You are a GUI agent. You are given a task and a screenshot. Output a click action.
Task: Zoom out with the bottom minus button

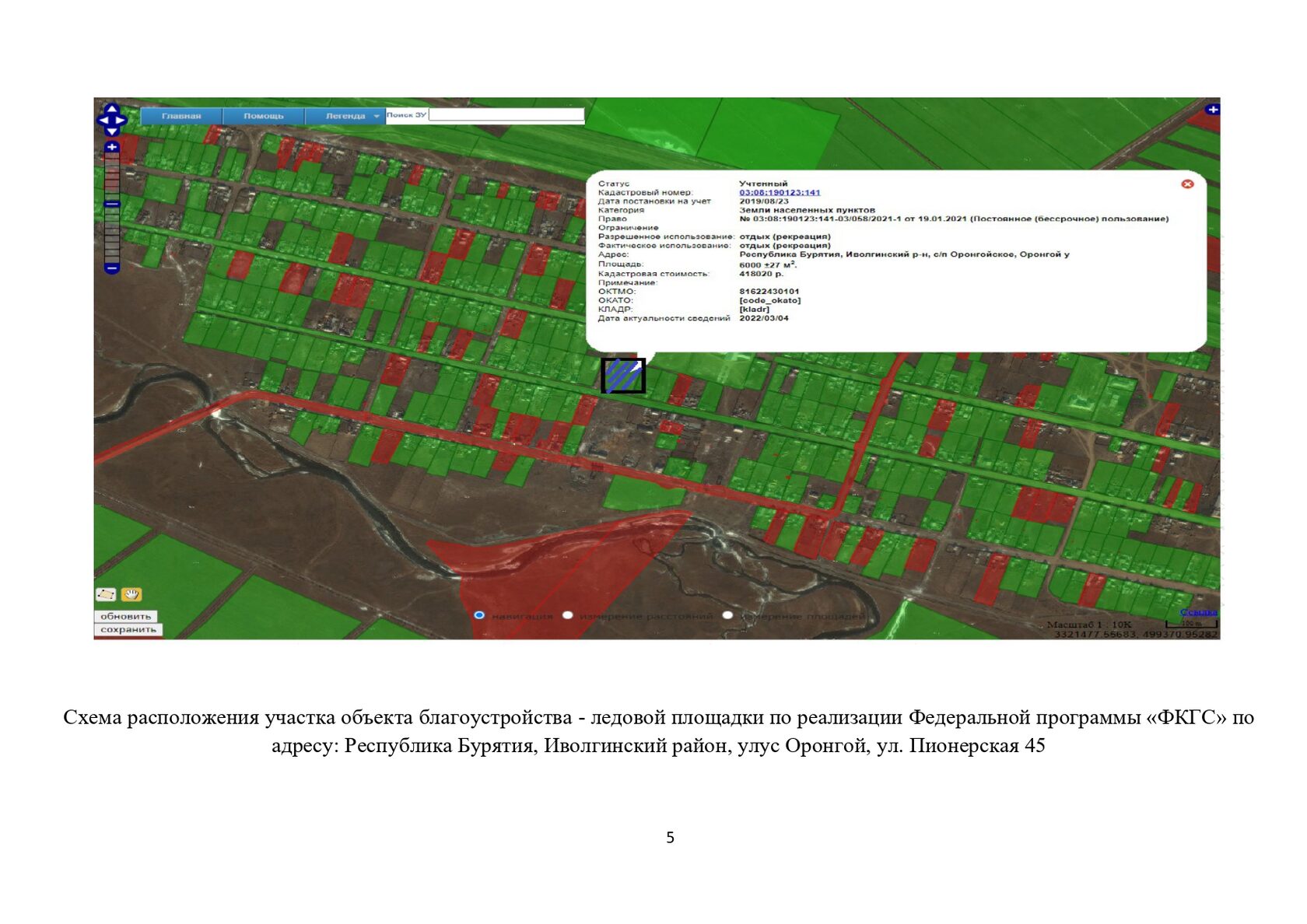coord(112,268)
